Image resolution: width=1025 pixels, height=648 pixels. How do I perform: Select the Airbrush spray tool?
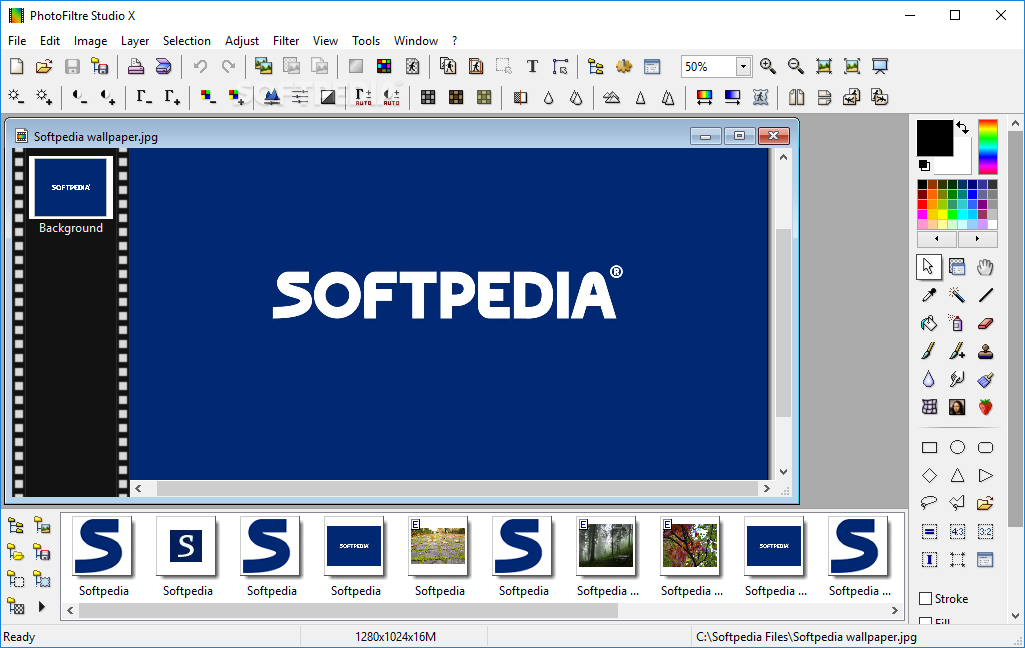click(956, 322)
